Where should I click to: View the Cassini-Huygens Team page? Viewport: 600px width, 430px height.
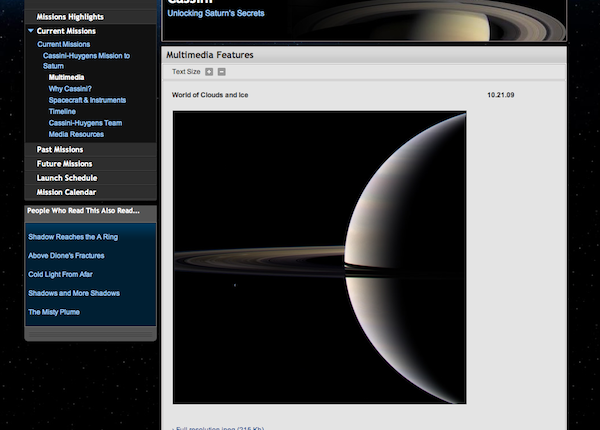[x=86, y=122]
